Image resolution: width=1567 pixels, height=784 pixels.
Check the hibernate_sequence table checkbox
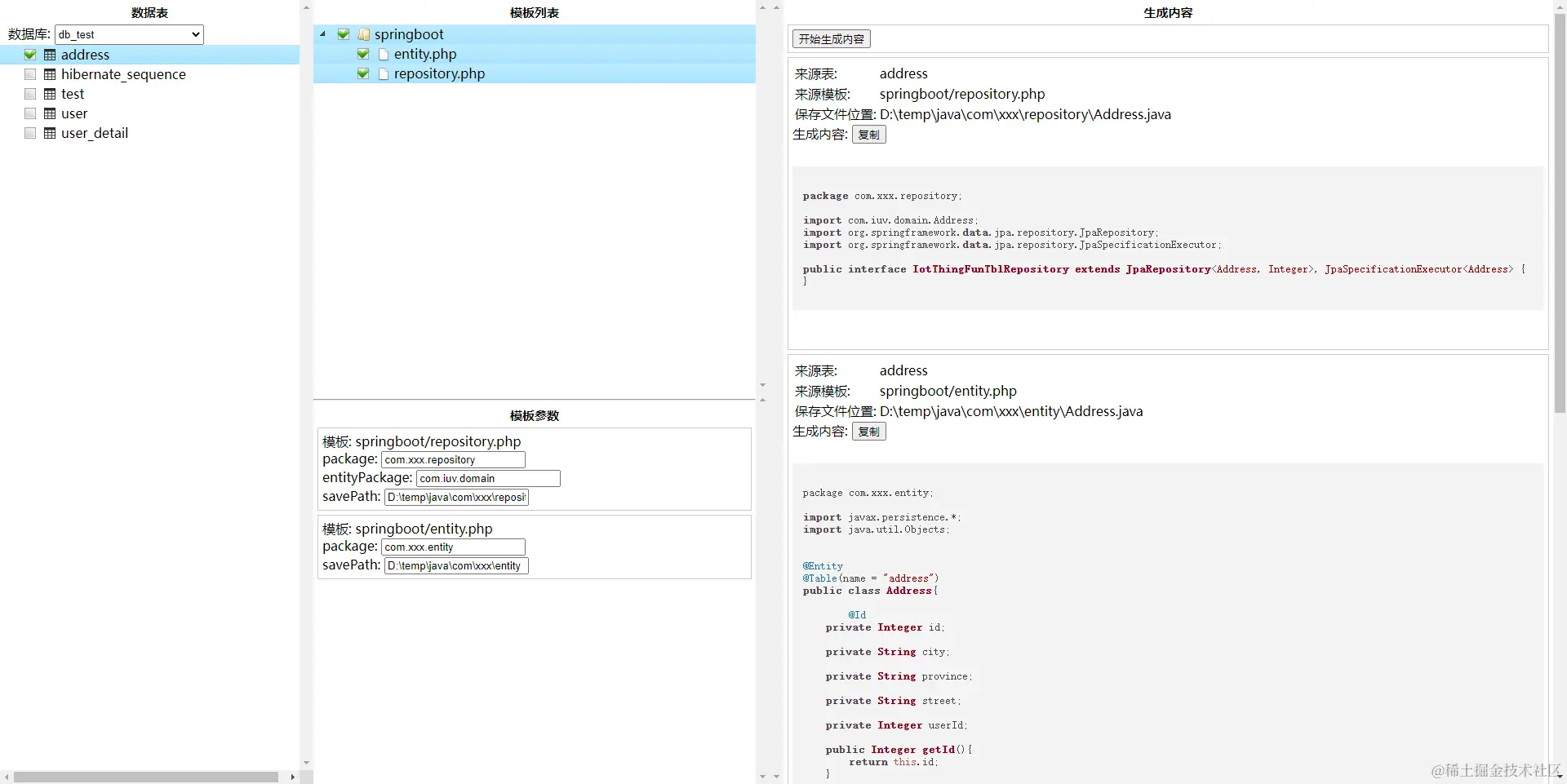point(30,74)
